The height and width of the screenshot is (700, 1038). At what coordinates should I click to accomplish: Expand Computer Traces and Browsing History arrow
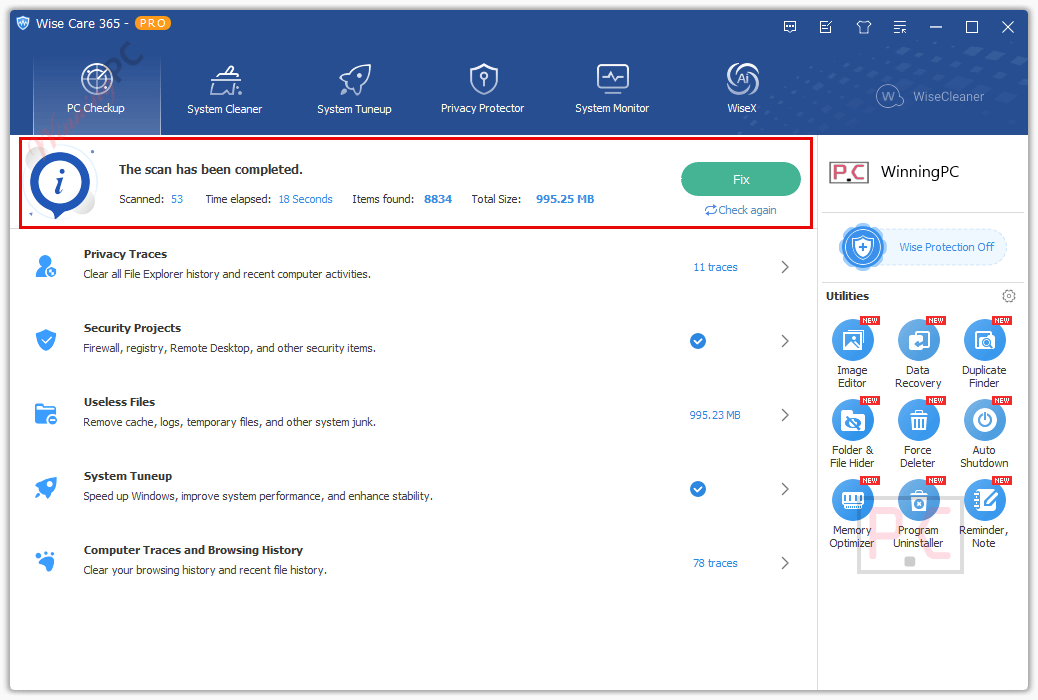785,563
